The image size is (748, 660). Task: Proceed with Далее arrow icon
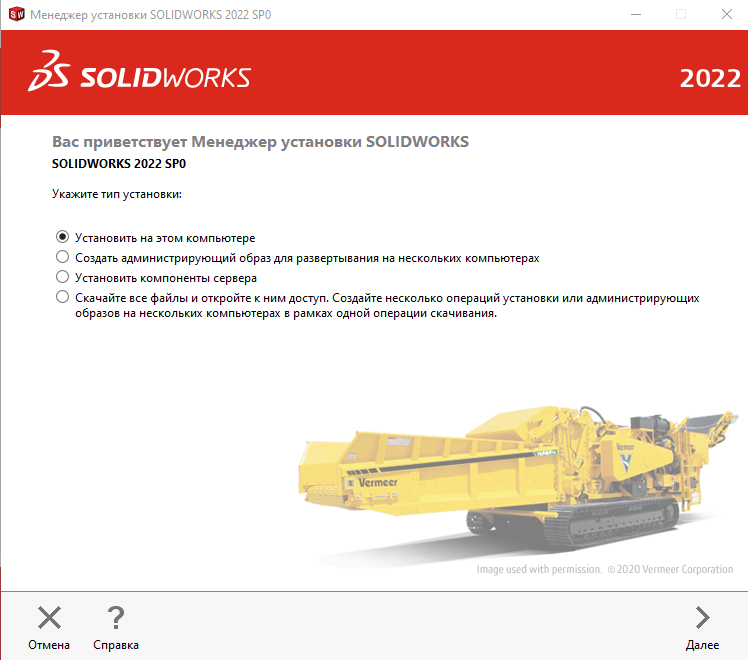point(702,618)
